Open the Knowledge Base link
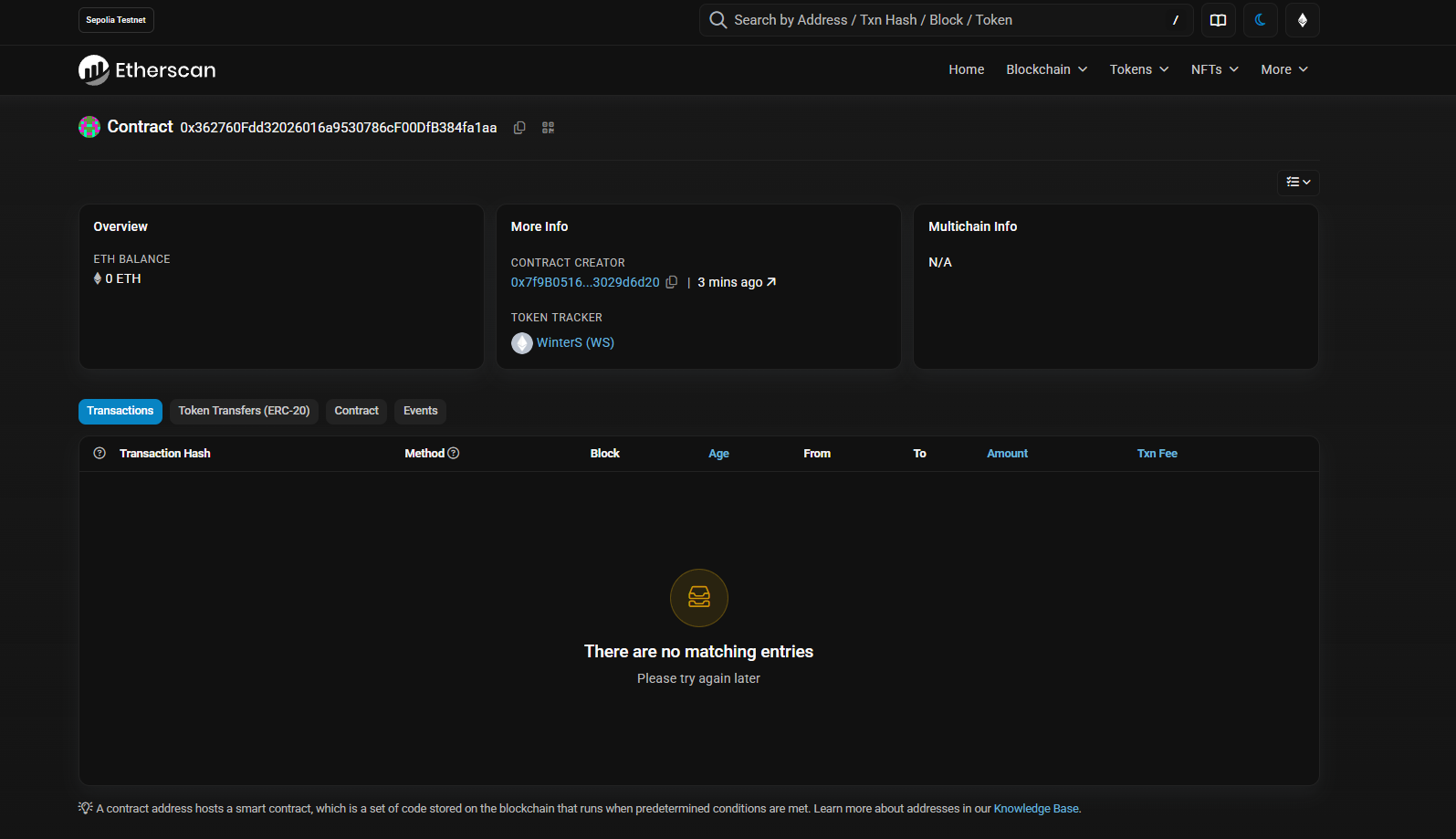This screenshot has height=839, width=1456. [x=1036, y=809]
